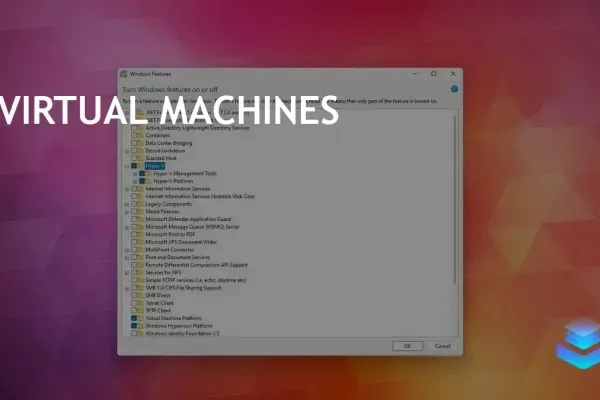Screen dimensions: 600x400
Task: Select the Telnet Client folder icon
Action: (x=140, y=303)
